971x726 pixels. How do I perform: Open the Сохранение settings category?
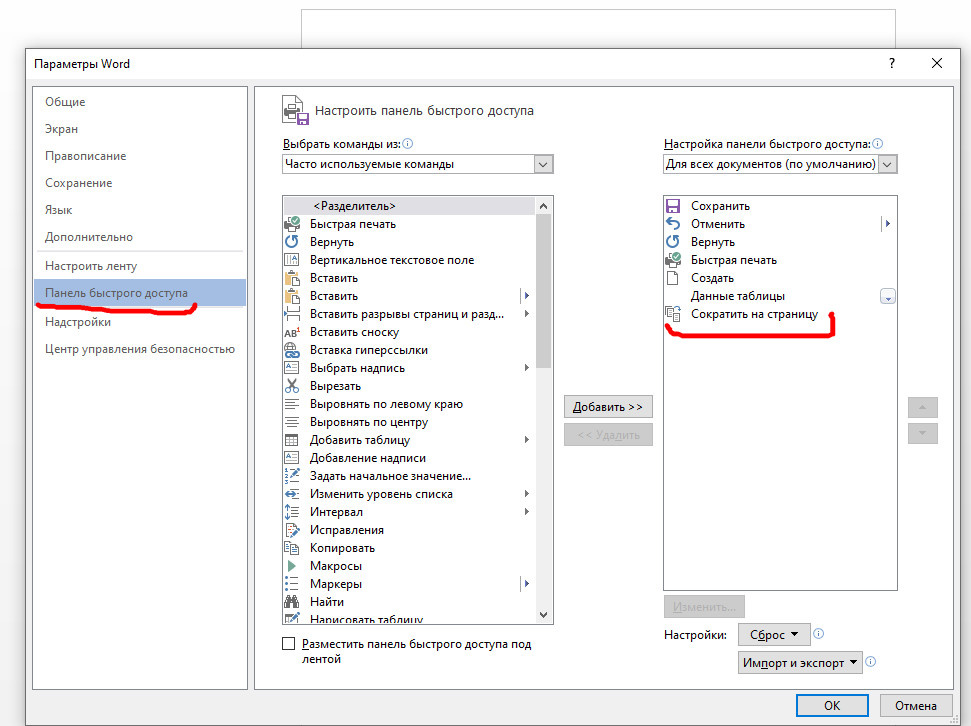pos(79,183)
